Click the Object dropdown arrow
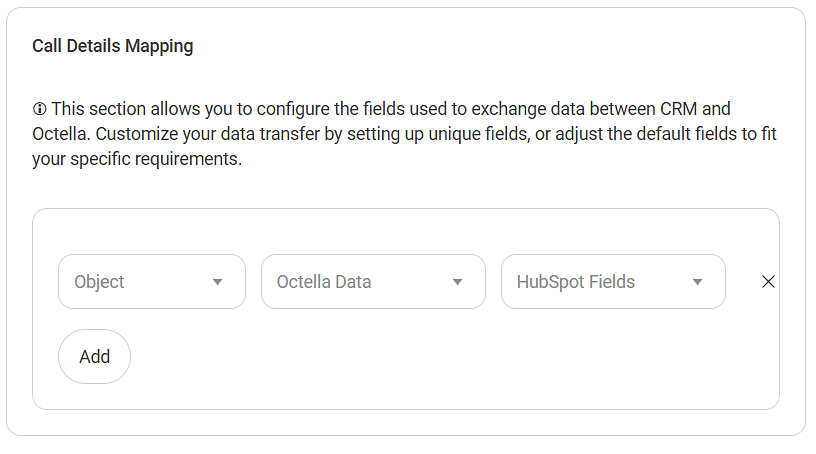Image resolution: width=816 pixels, height=454 pixels. [217, 282]
